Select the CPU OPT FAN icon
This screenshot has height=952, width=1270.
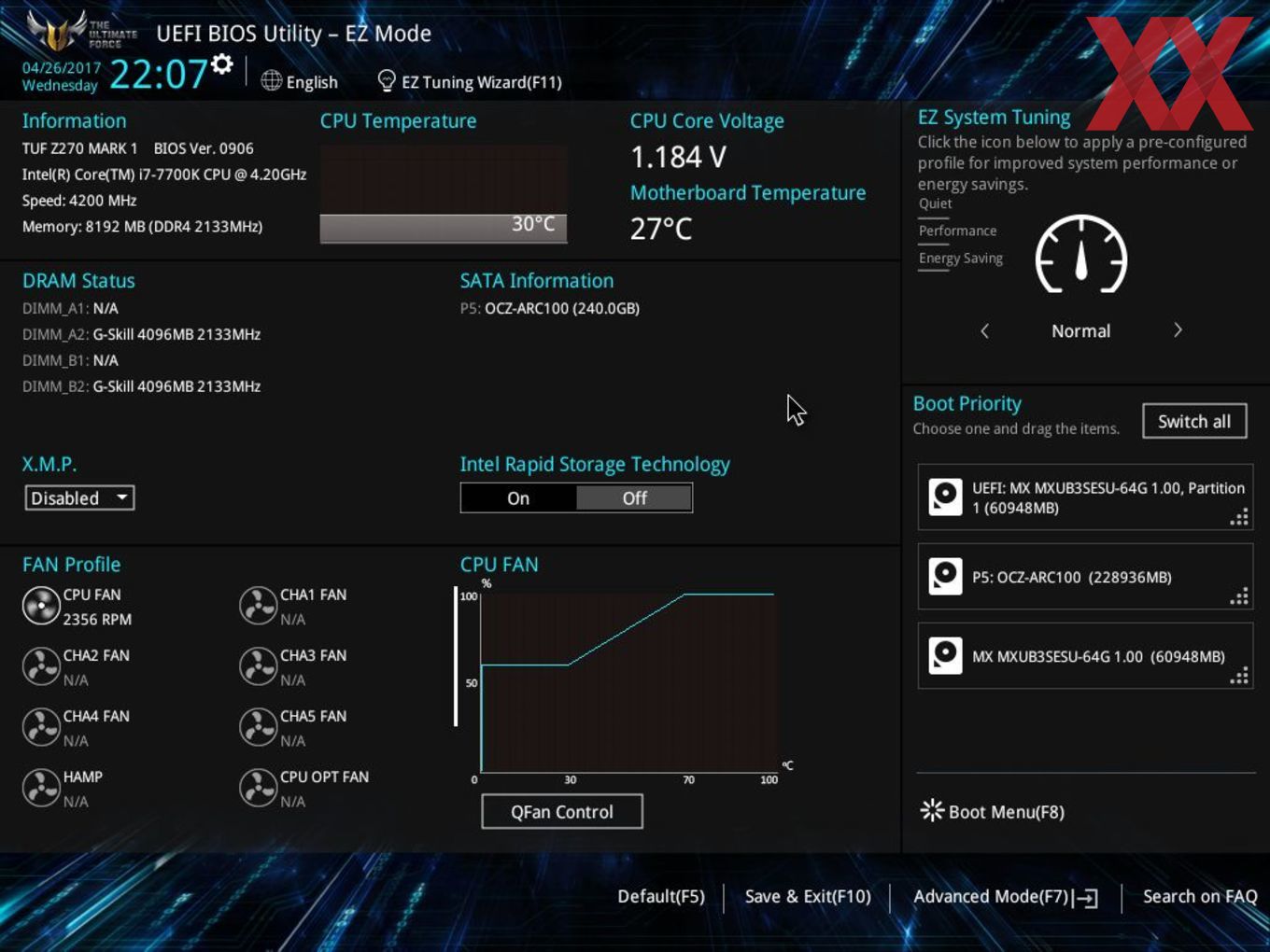258,788
